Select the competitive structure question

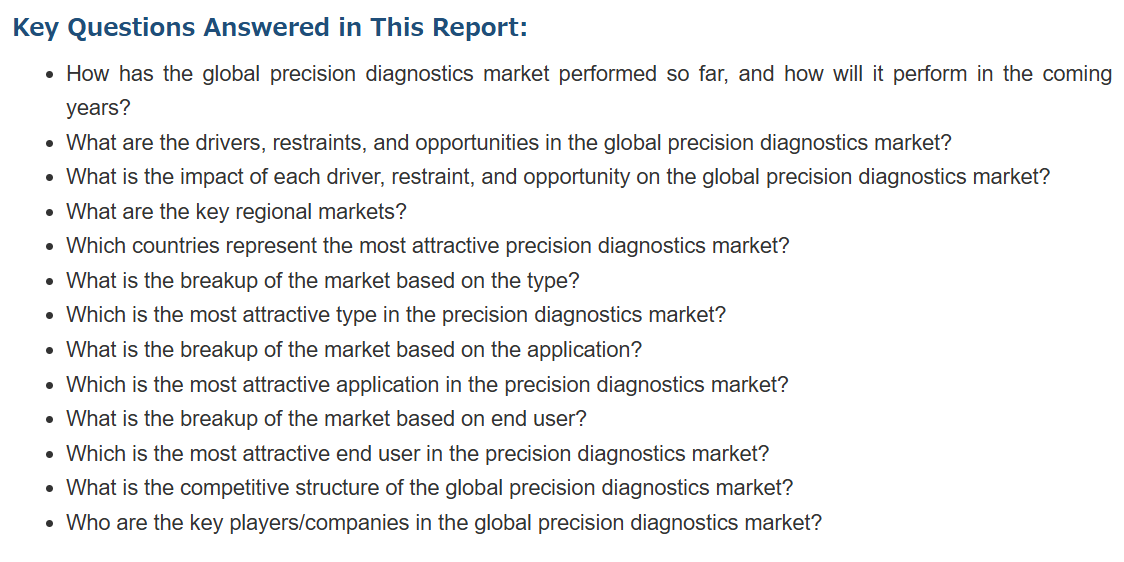click(x=430, y=487)
